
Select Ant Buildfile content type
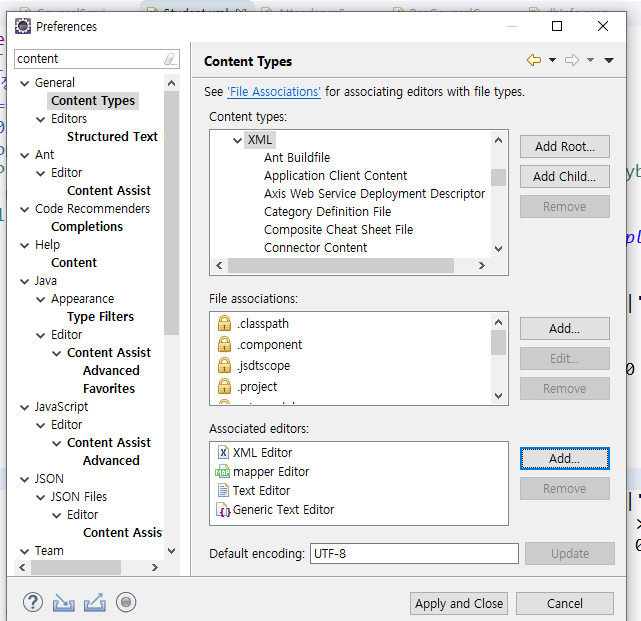tap(297, 157)
